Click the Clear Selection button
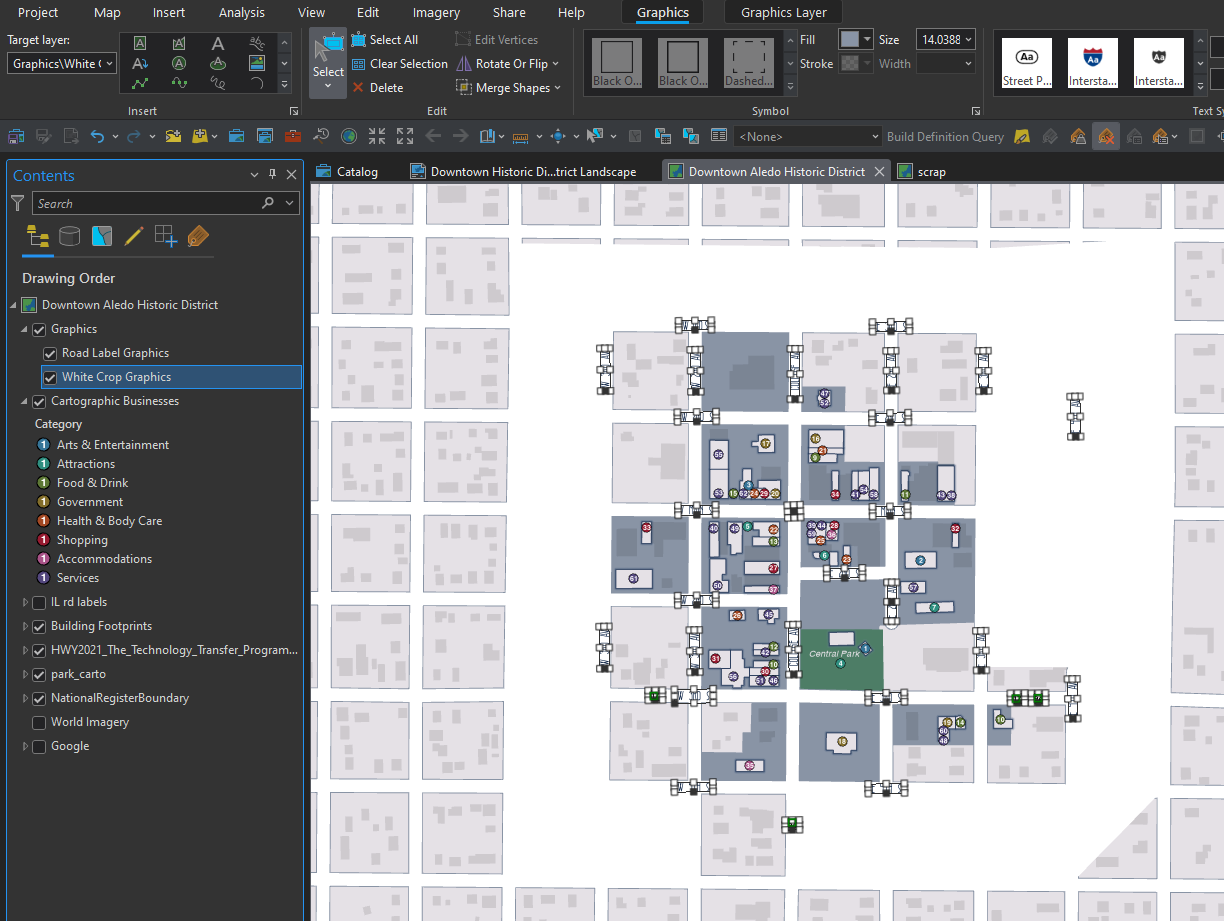The height and width of the screenshot is (921, 1224). [x=399, y=63]
